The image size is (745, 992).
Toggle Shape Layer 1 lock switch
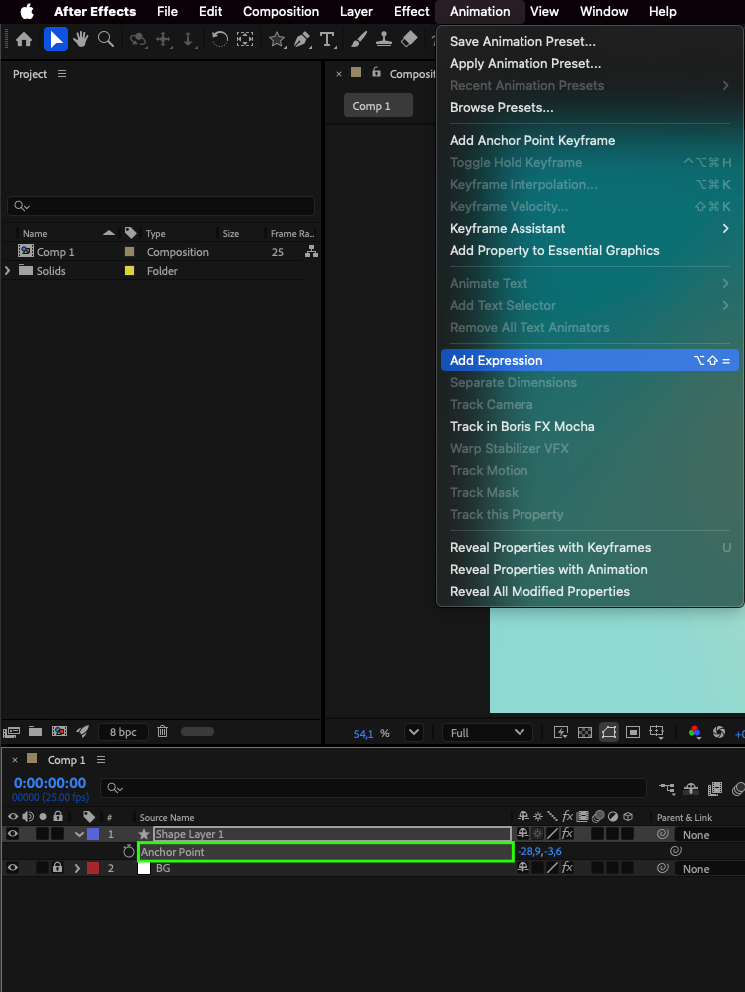[58, 834]
